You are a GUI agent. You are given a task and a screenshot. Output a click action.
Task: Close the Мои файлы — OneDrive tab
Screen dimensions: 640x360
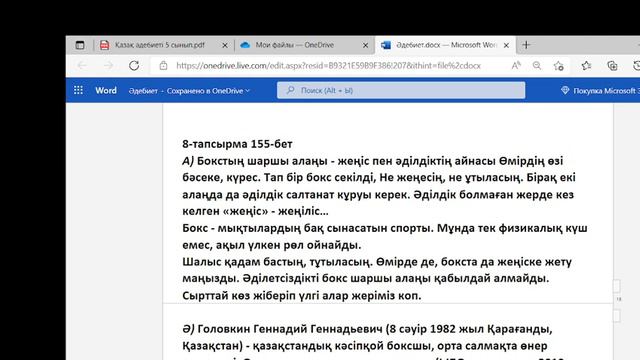366,45
